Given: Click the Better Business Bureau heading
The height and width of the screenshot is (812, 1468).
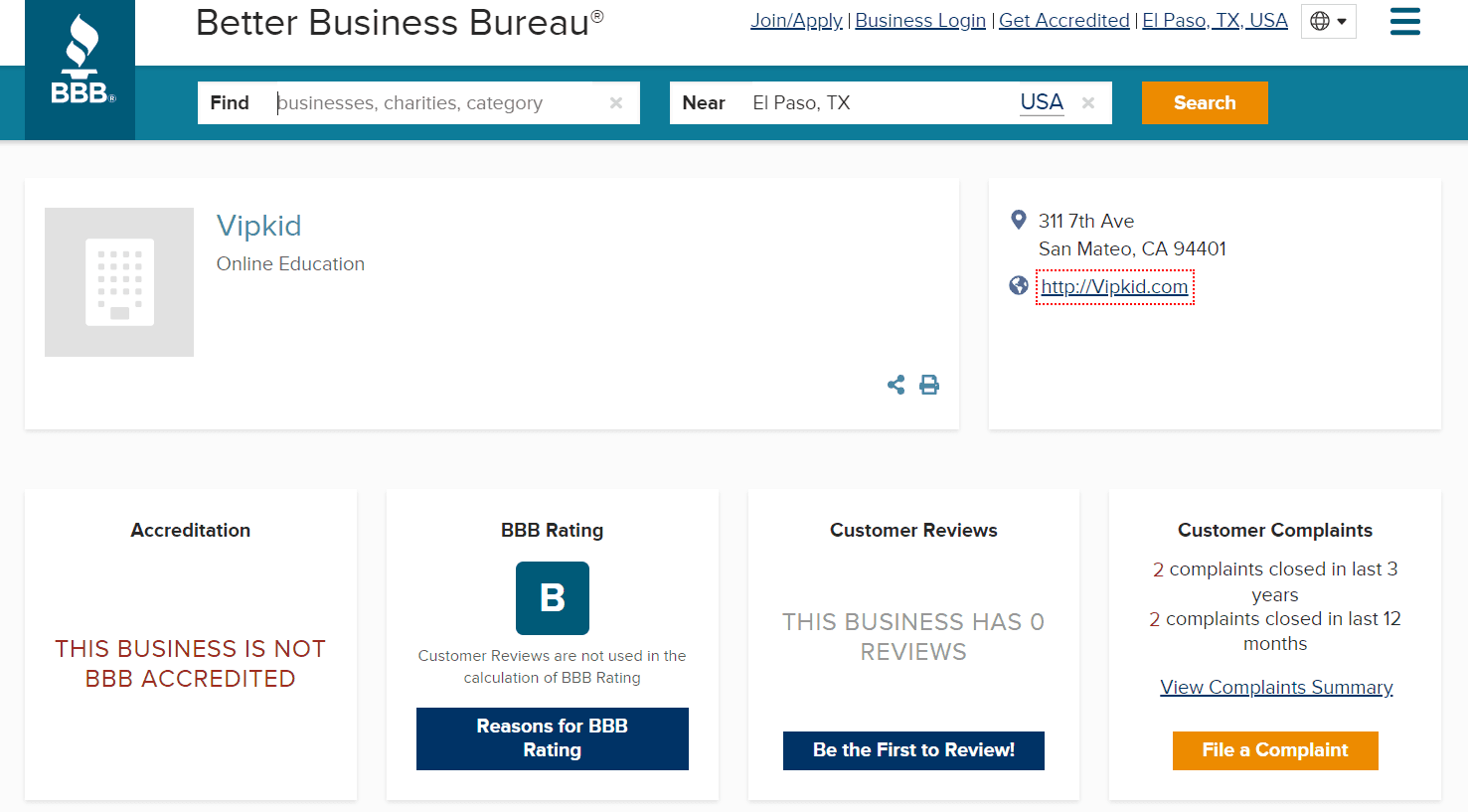Looking at the screenshot, I should pos(400,23).
